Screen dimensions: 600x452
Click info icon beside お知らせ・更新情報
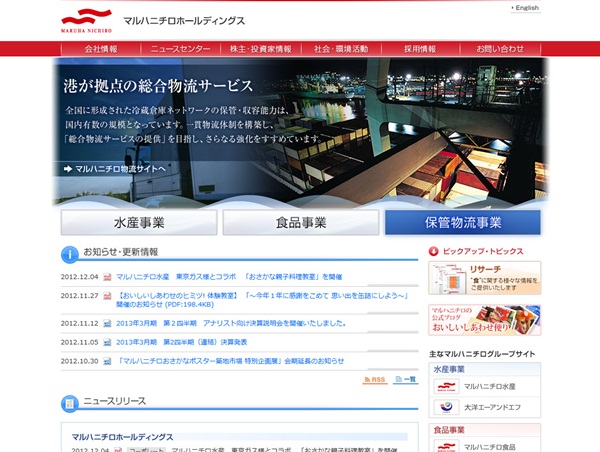point(70,255)
